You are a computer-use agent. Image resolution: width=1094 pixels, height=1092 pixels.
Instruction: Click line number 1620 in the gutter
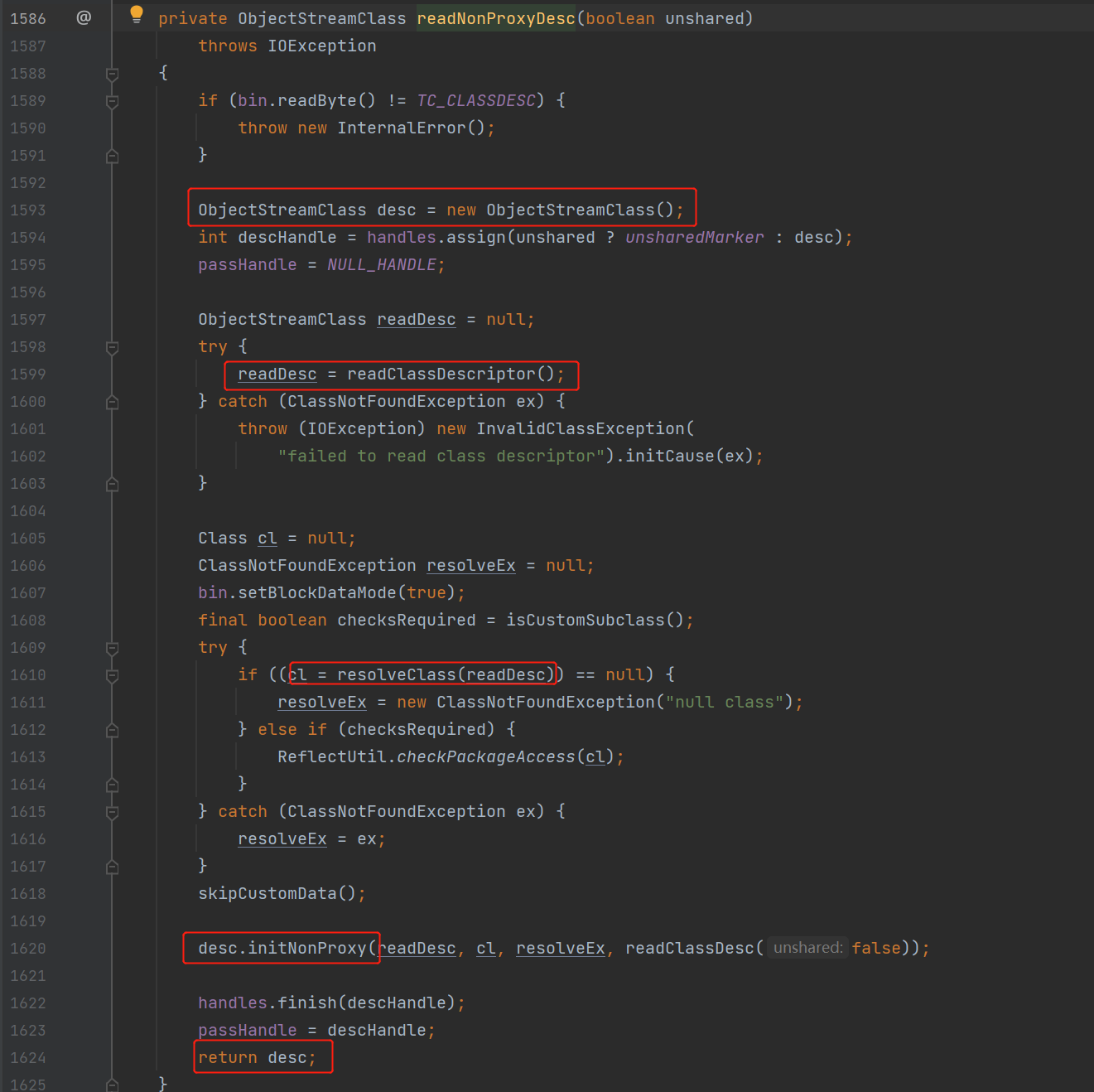(x=28, y=949)
